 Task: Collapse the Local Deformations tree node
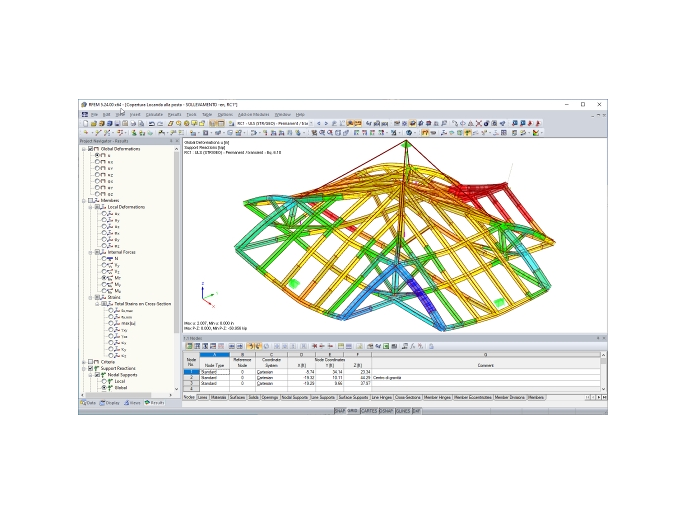coord(91,207)
